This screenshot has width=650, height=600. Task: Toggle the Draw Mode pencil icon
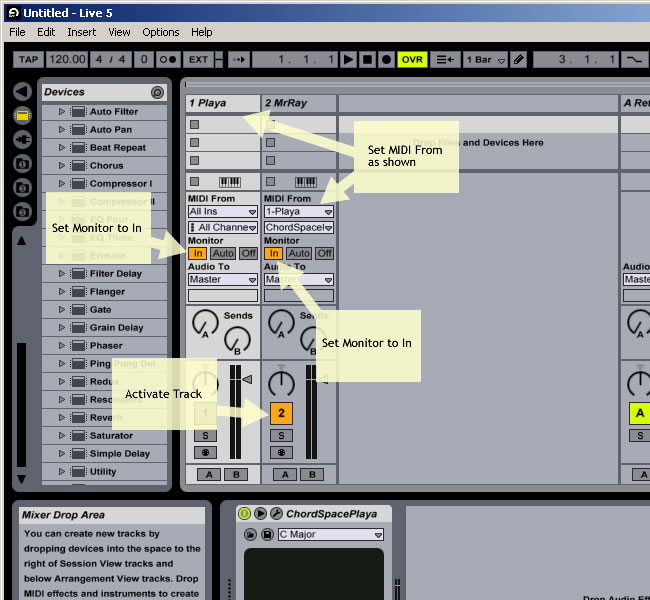[x=518, y=60]
